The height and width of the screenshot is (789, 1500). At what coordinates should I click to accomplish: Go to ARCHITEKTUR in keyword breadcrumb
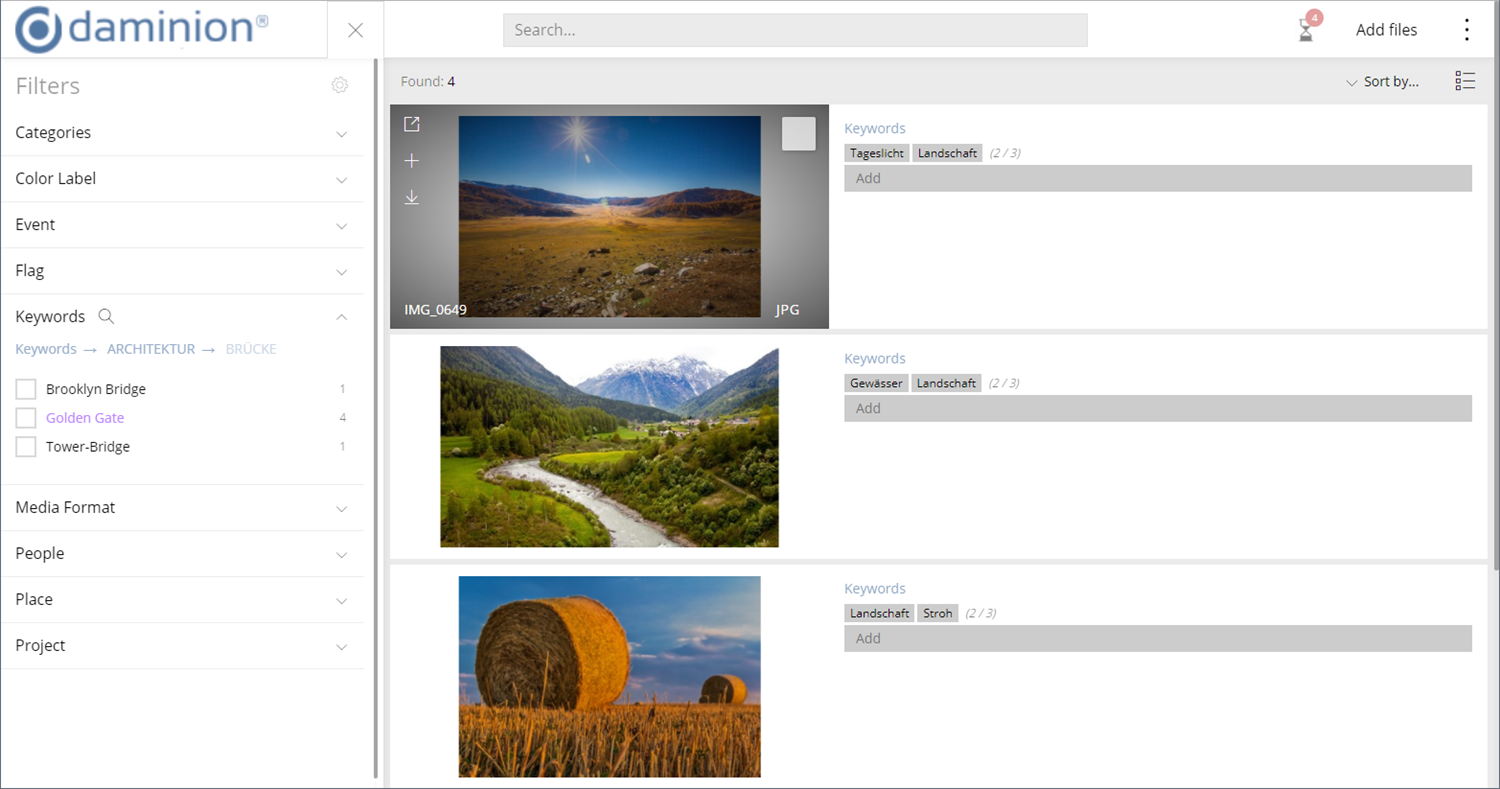[151, 349]
